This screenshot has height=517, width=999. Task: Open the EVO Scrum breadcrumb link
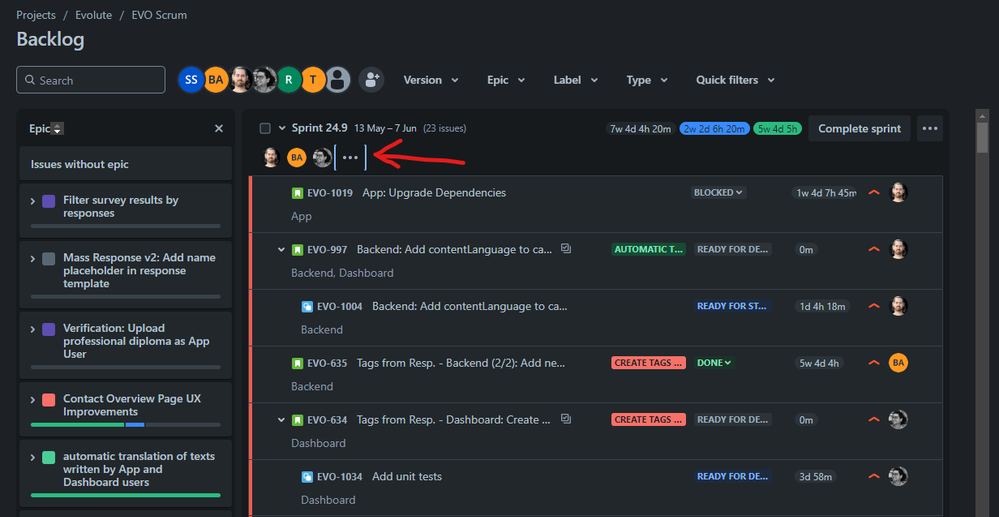tap(159, 15)
